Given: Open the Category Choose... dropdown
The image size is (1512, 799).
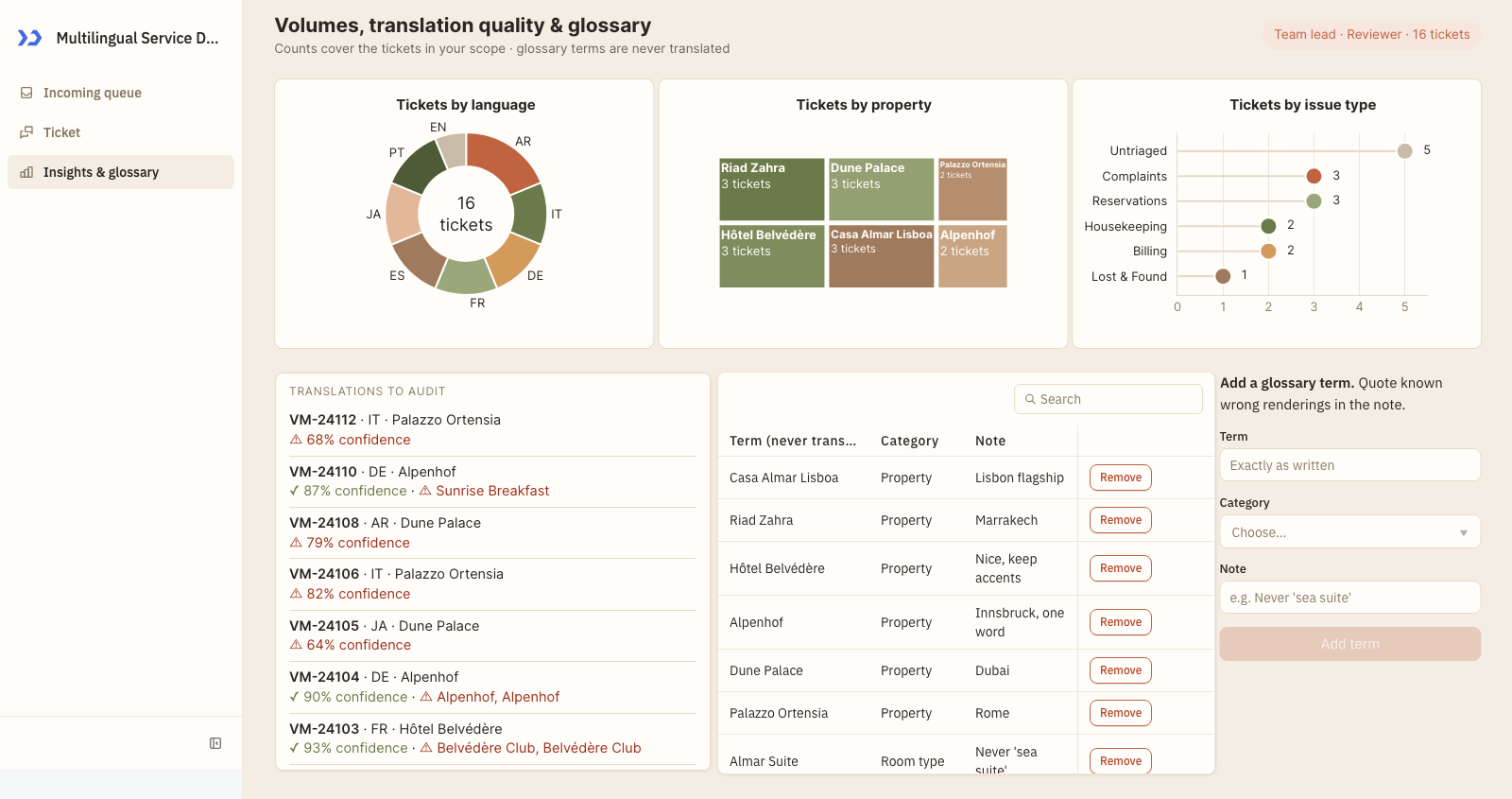Looking at the screenshot, I should pyautogui.click(x=1349, y=532).
